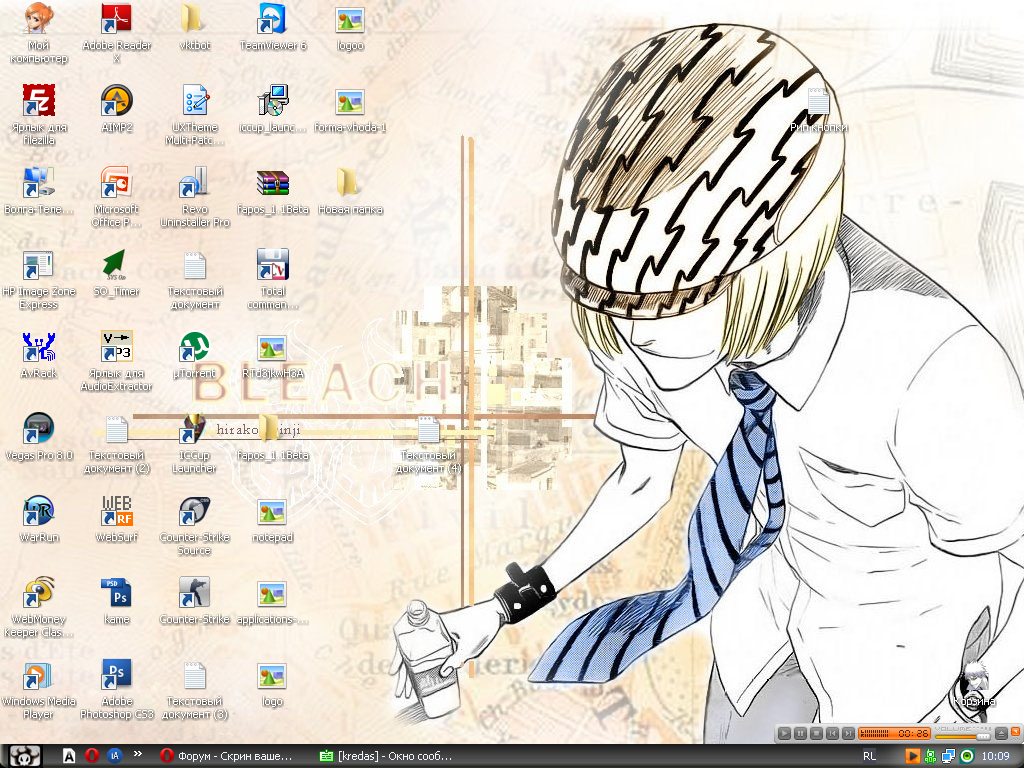Click the network connection tray icon
The height and width of the screenshot is (768, 1024).
point(948,756)
